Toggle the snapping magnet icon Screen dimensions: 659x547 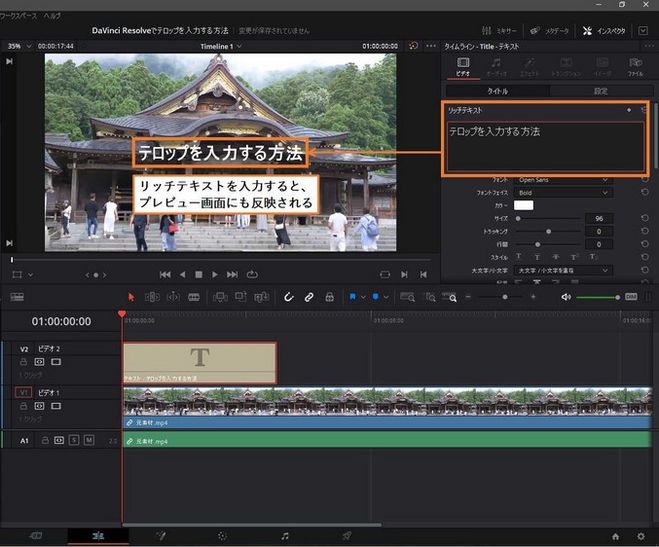pyautogui.click(x=288, y=297)
